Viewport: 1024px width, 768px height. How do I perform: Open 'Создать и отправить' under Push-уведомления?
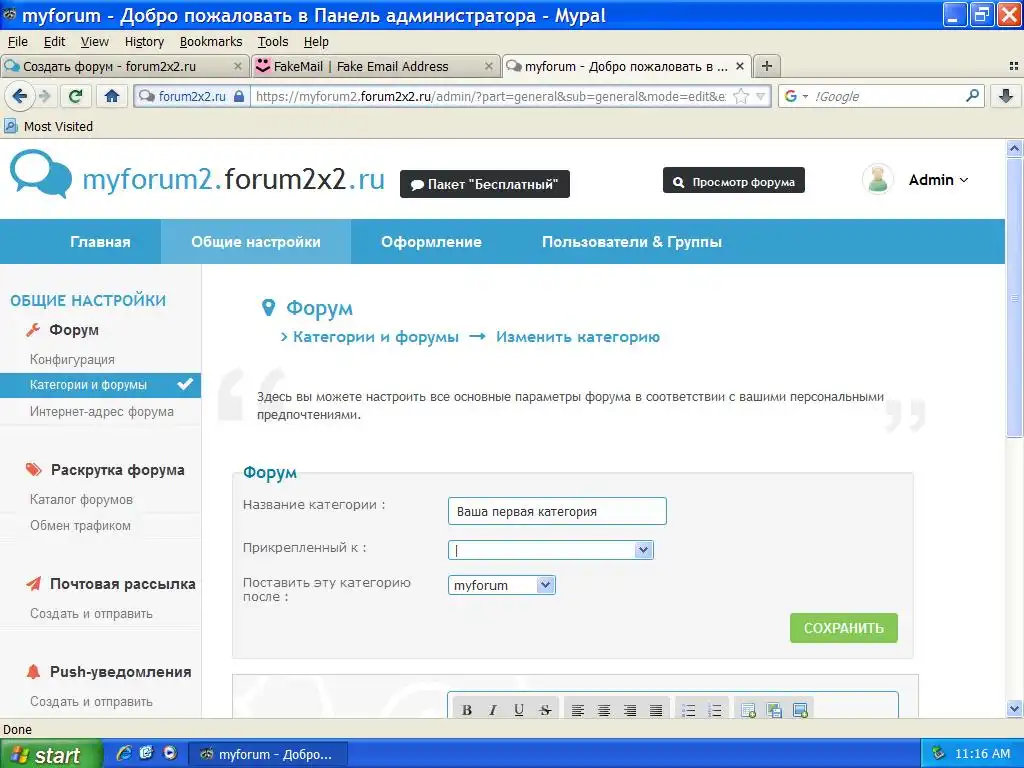91,701
